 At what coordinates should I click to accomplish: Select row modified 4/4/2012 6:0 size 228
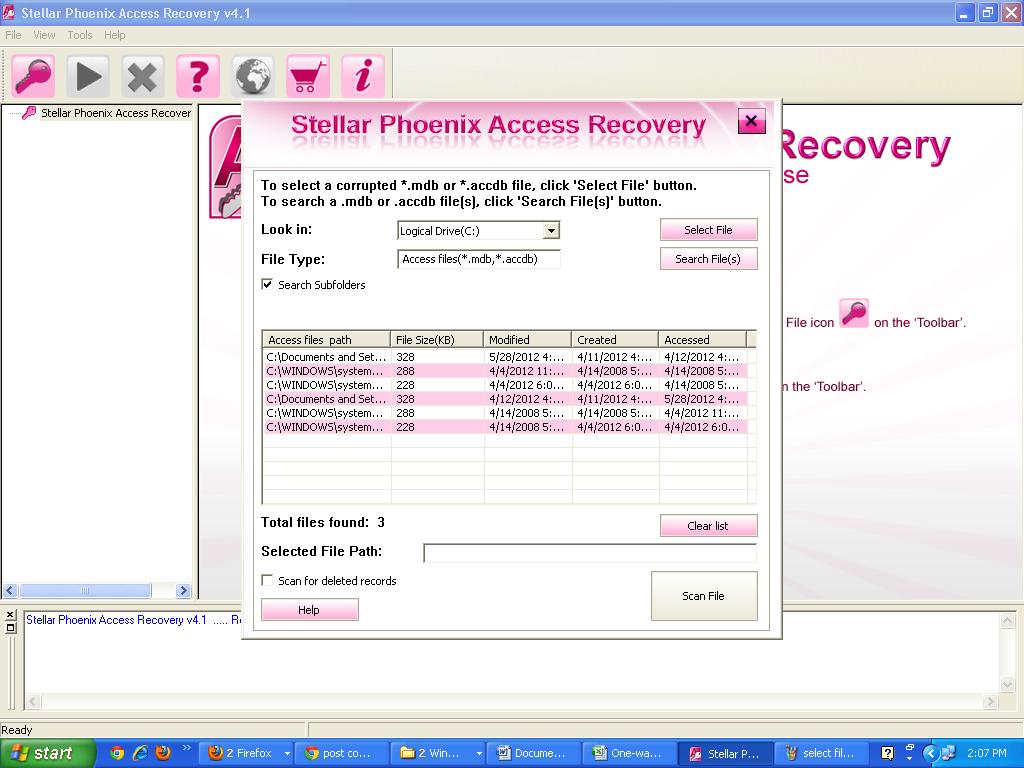[x=505, y=385]
